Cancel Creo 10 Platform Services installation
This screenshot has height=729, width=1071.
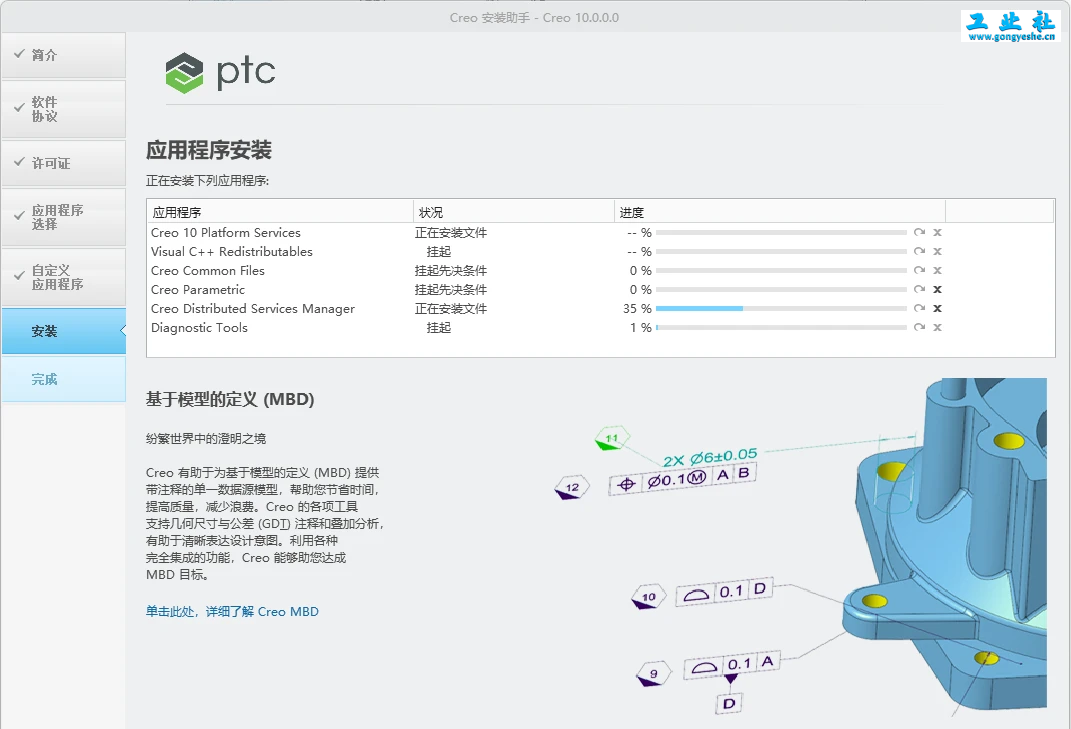coord(938,232)
